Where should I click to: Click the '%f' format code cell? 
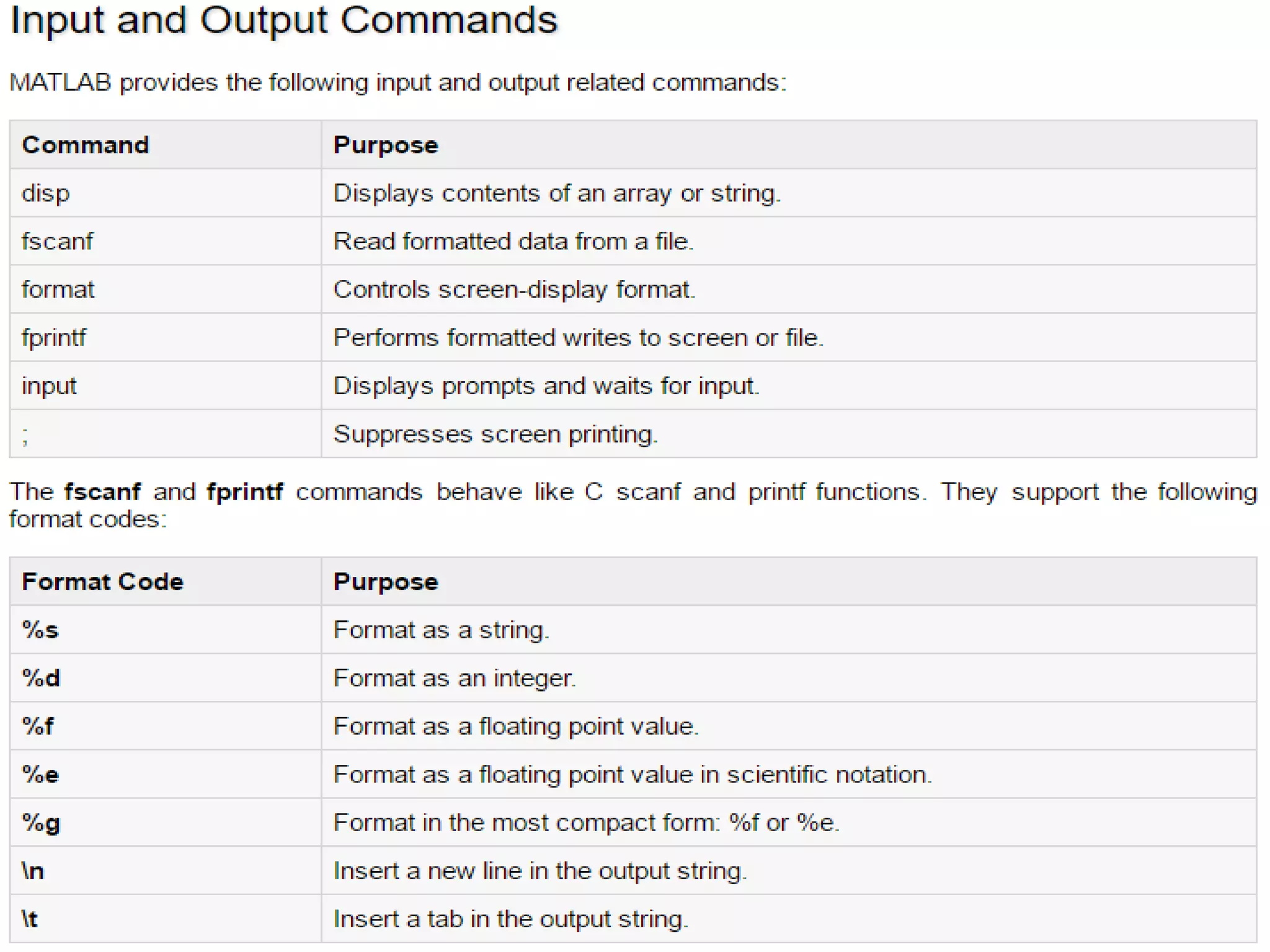166,726
